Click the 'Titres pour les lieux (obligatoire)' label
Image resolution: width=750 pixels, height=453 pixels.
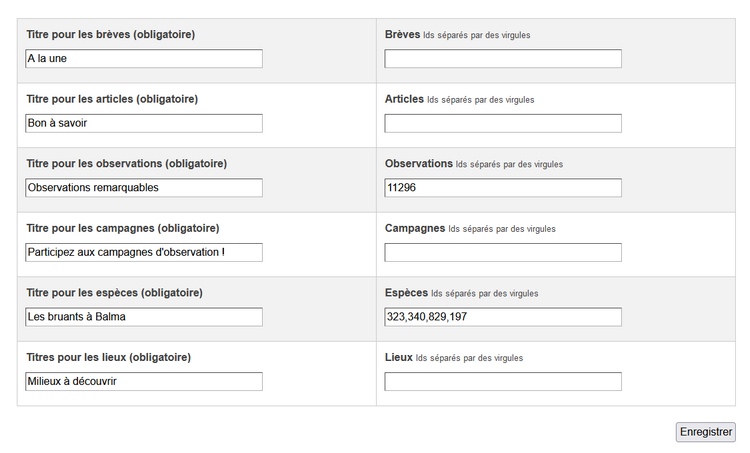click(x=108, y=357)
